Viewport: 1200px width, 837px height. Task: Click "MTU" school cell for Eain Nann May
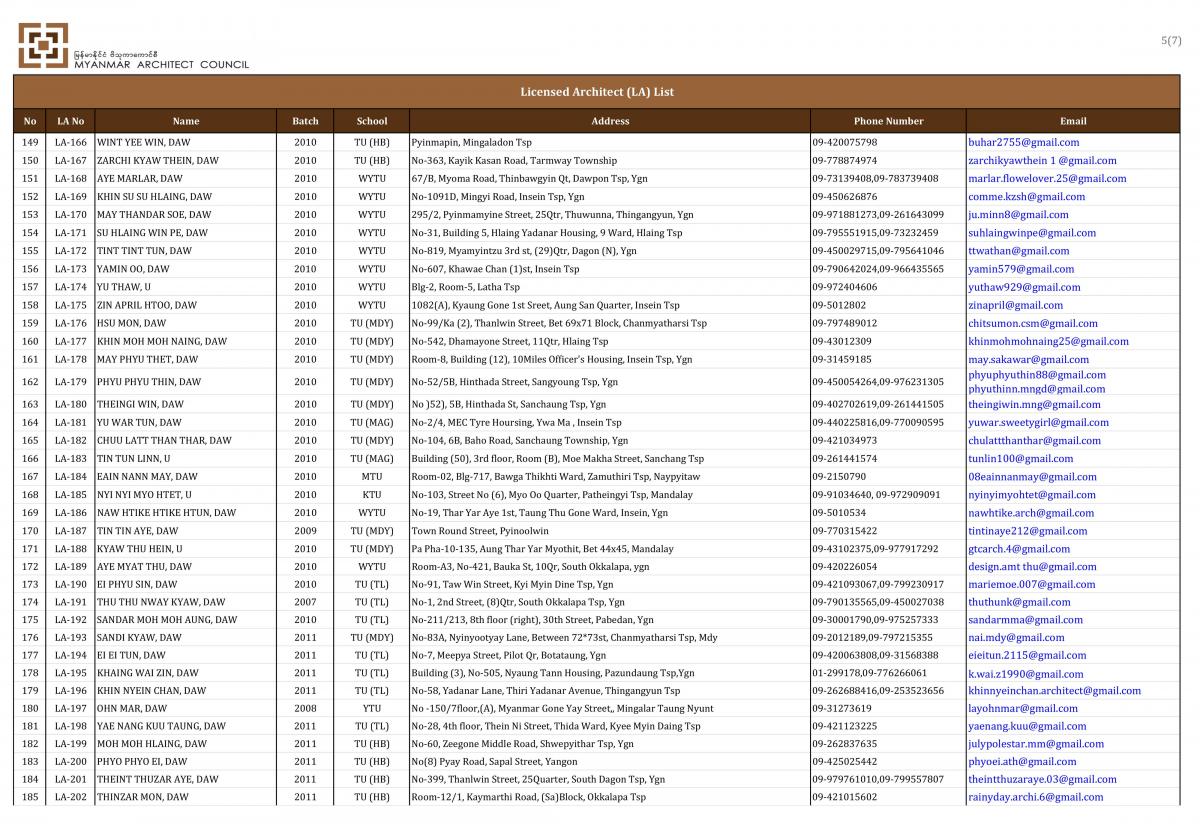click(372, 476)
